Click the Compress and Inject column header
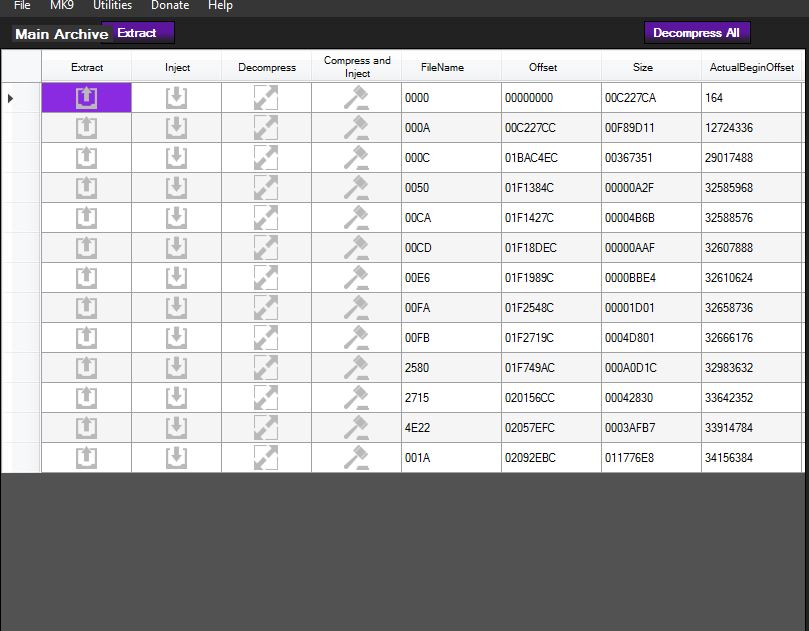Viewport: 809px width, 631px height. 357,67
